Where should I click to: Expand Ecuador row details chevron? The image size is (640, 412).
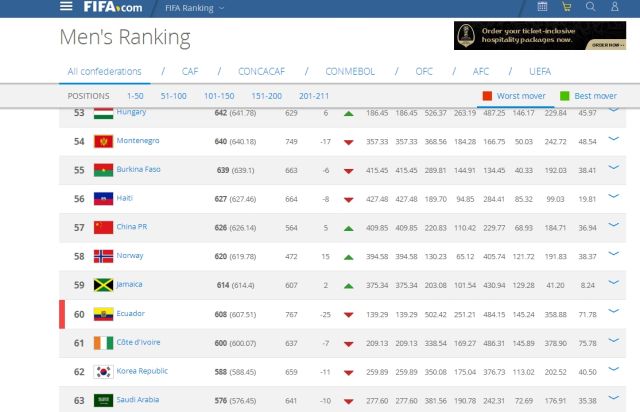click(614, 314)
